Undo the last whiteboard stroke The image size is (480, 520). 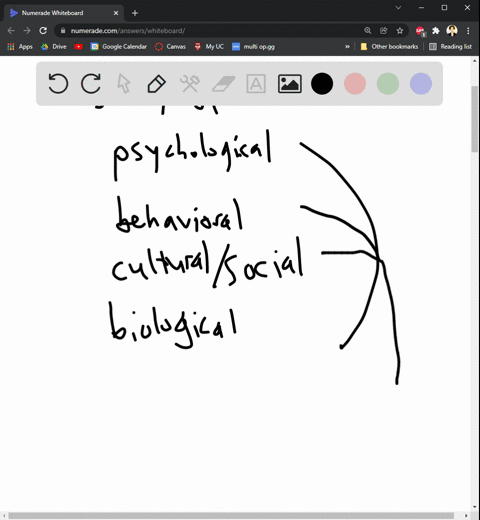pyautogui.click(x=58, y=83)
